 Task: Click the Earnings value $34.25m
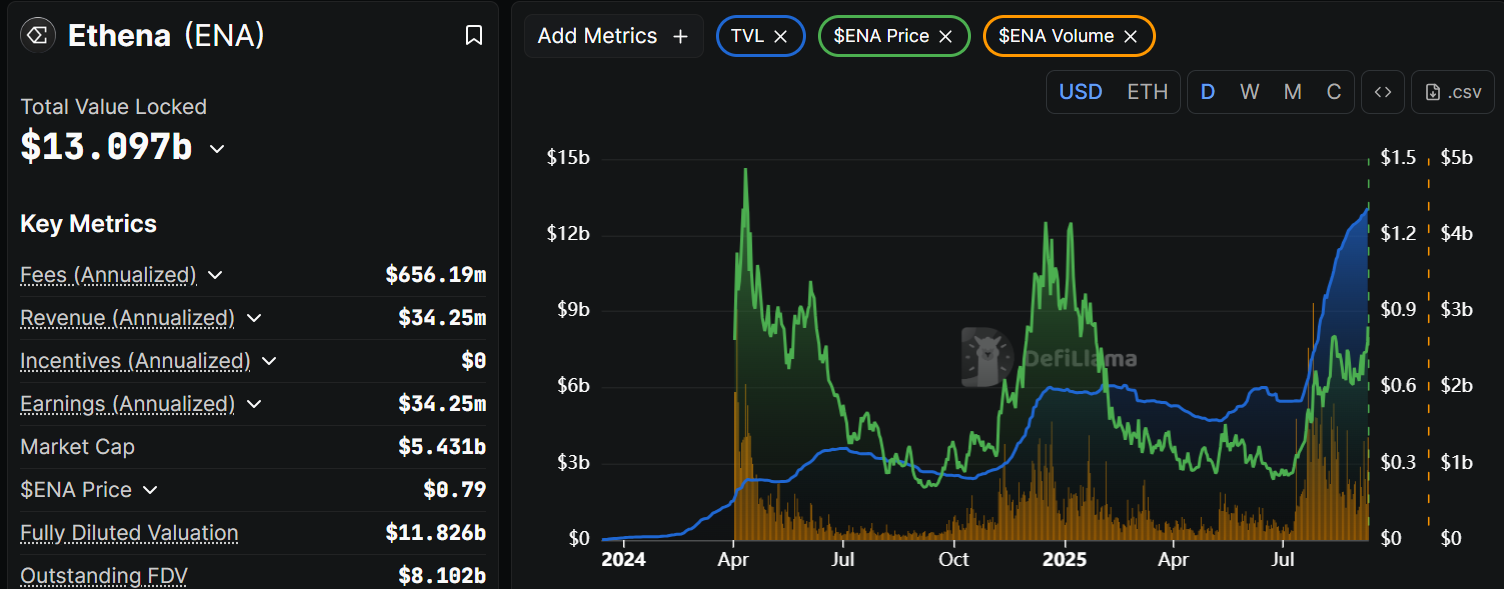tap(442, 404)
